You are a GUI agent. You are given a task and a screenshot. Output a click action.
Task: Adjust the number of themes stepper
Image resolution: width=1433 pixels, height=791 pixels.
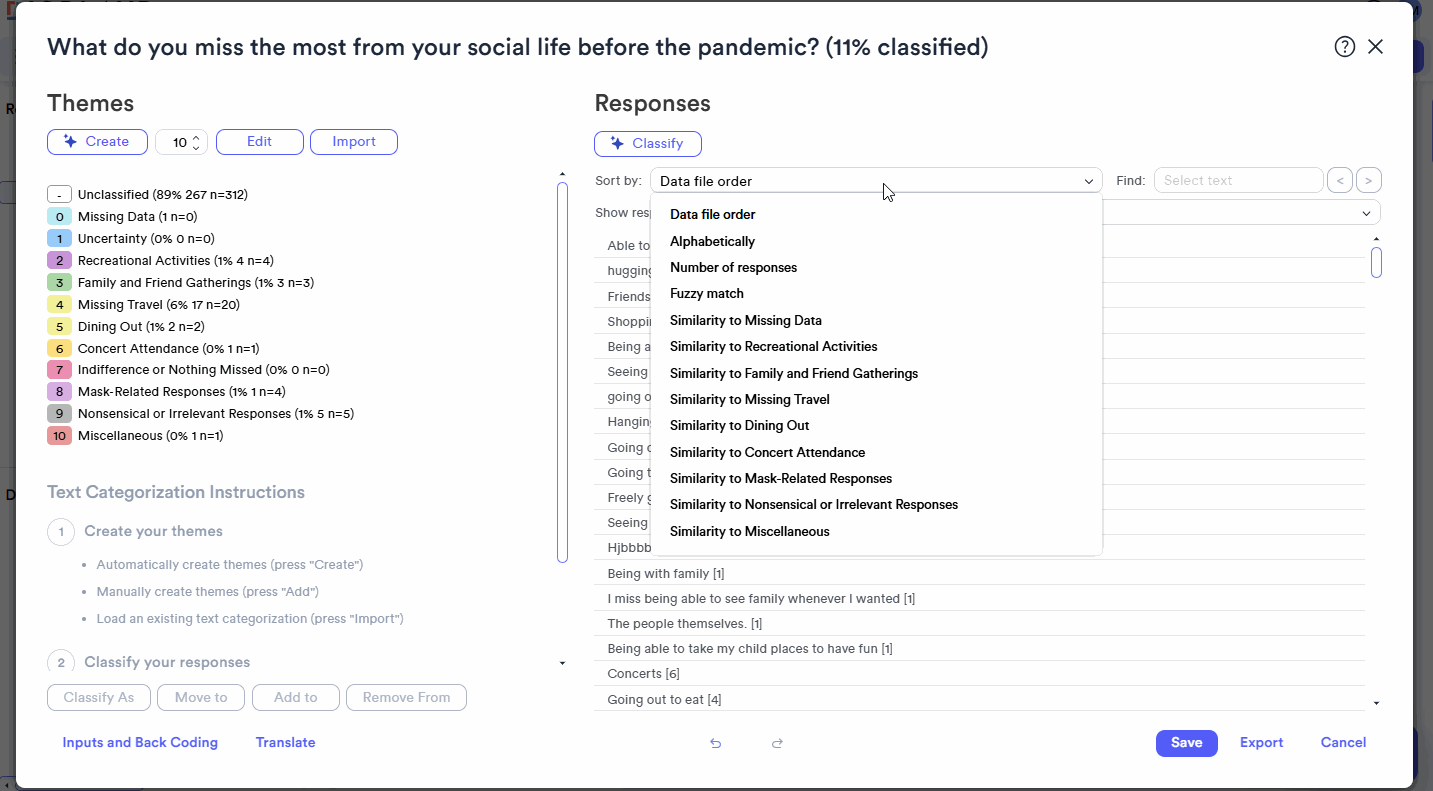(x=197, y=142)
